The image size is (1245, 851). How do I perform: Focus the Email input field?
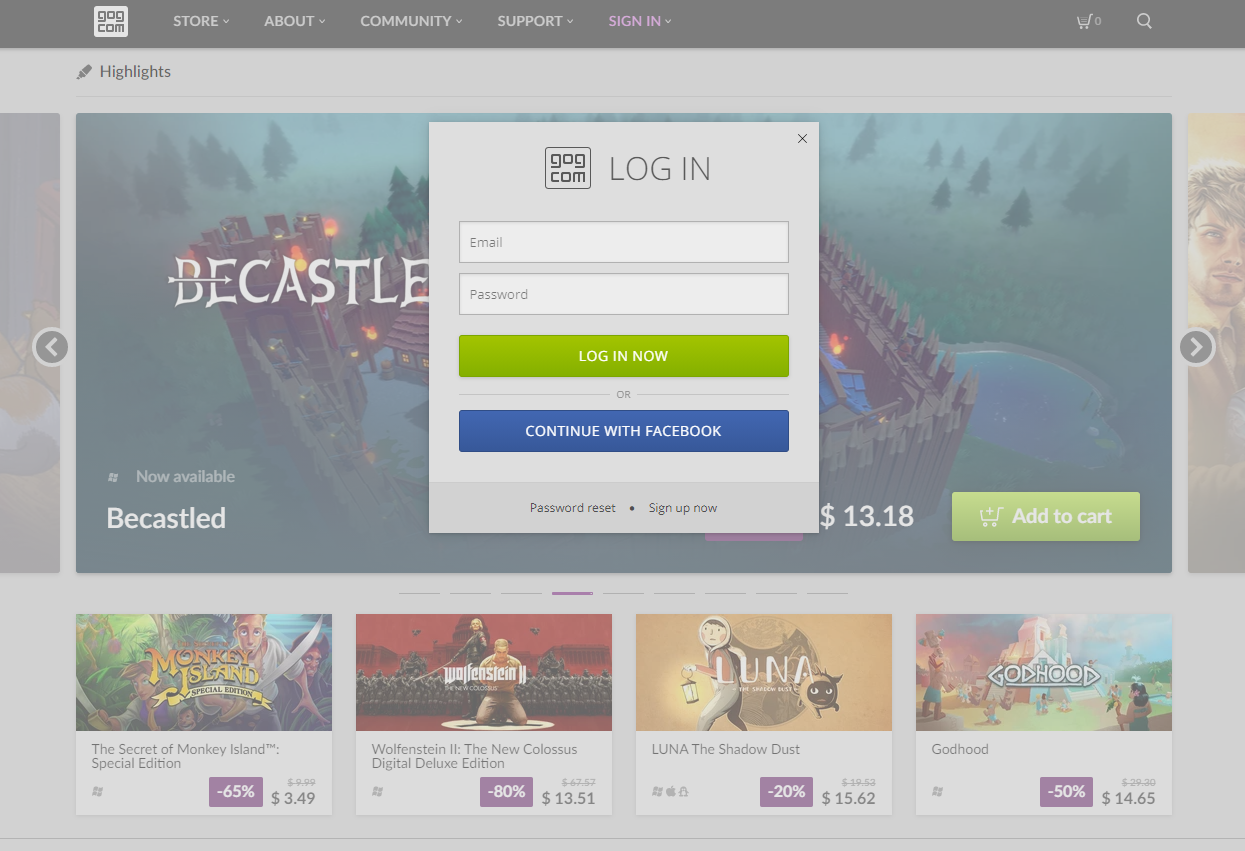coord(624,242)
